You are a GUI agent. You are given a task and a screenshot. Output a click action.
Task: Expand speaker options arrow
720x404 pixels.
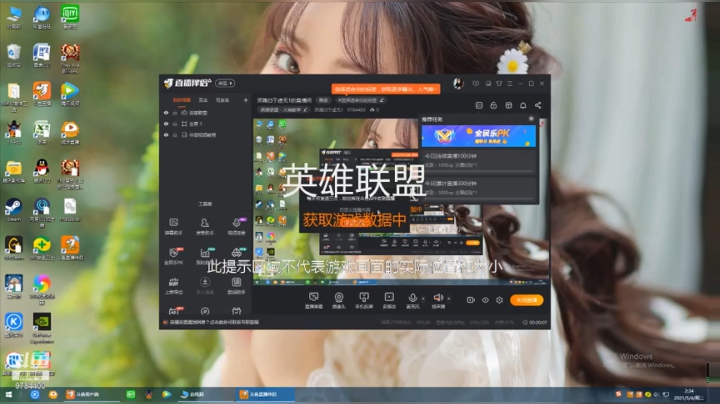pyautogui.click(x=448, y=298)
